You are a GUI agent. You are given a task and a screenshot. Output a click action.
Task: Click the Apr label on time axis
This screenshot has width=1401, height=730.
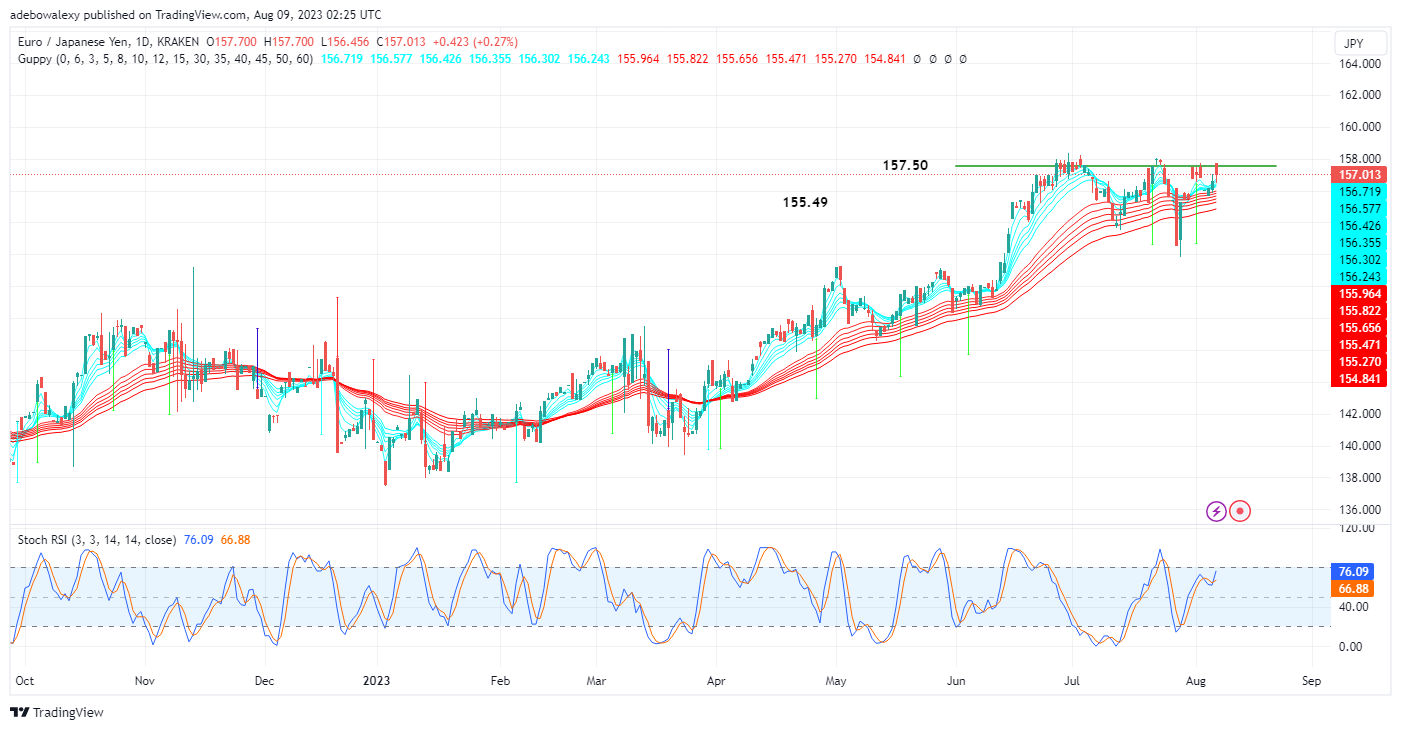pyautogui.click(x=715, y=681)
